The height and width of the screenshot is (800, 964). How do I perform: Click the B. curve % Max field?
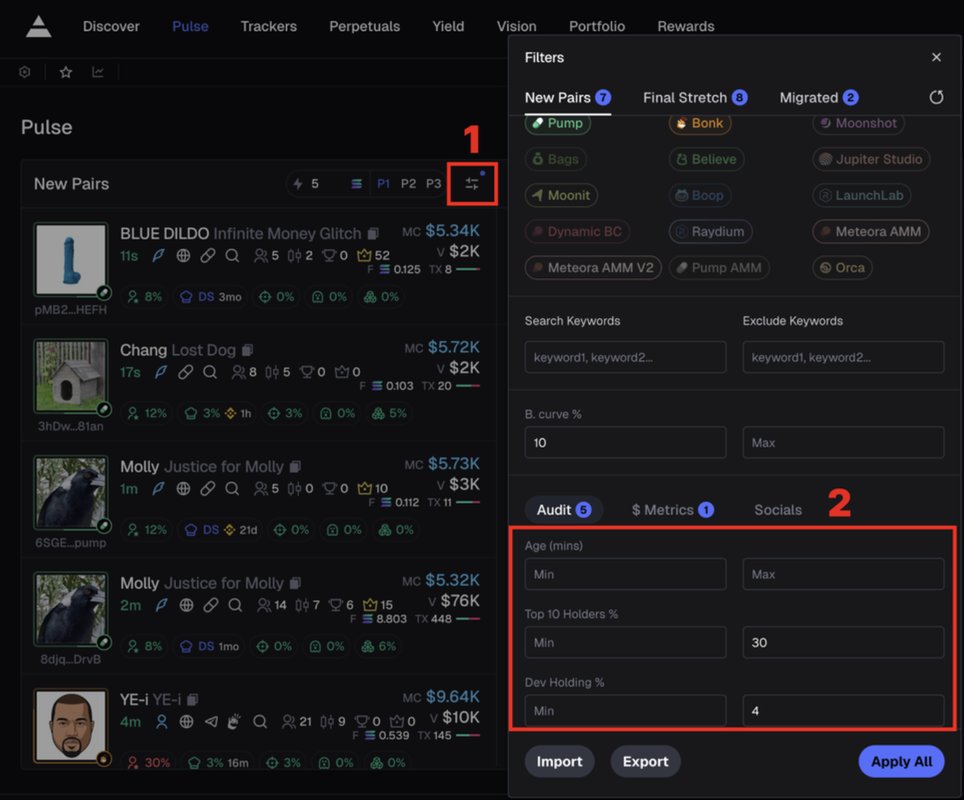click(x=843, y=443)
